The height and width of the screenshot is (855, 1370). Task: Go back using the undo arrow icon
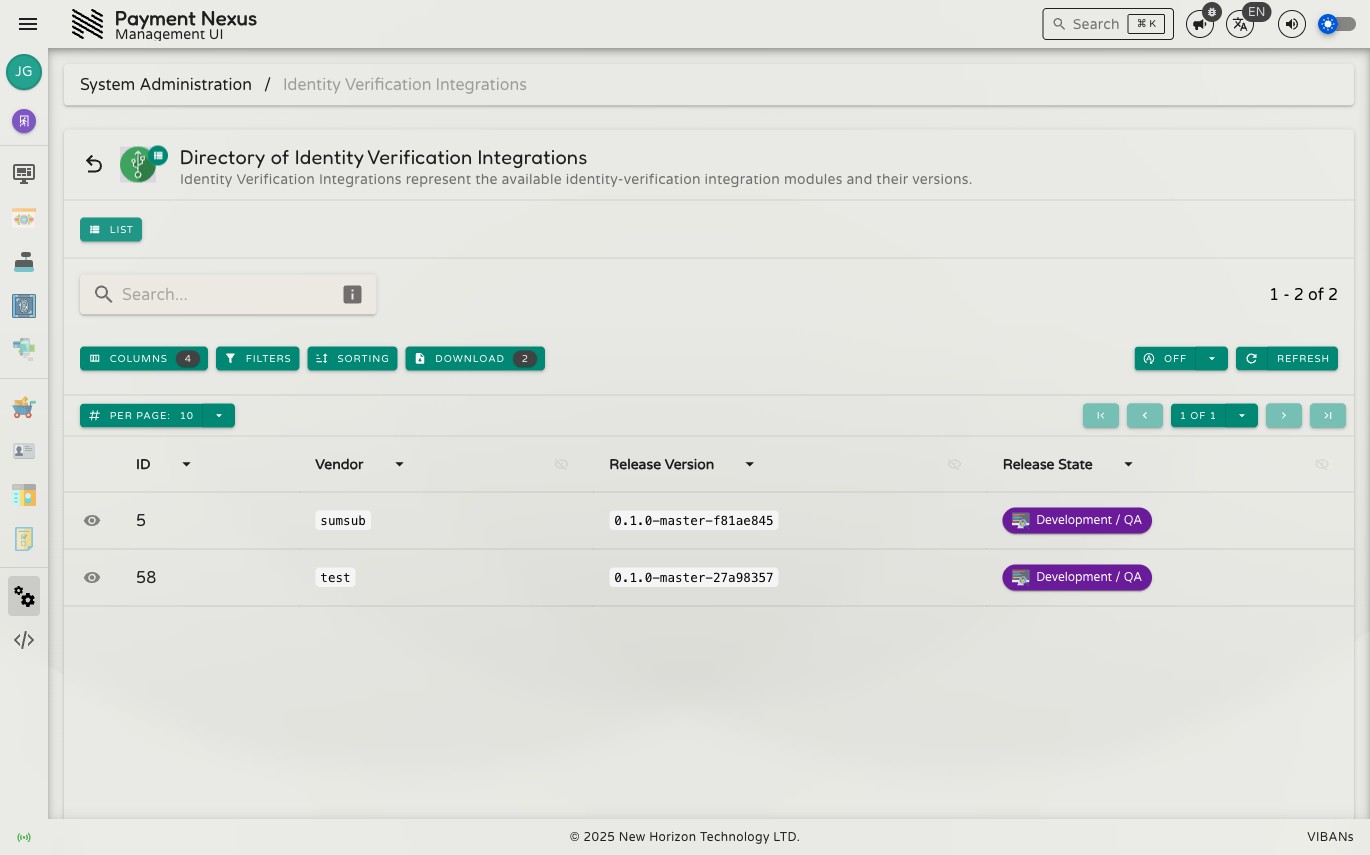pyautogui.click(x=94, y=164)
